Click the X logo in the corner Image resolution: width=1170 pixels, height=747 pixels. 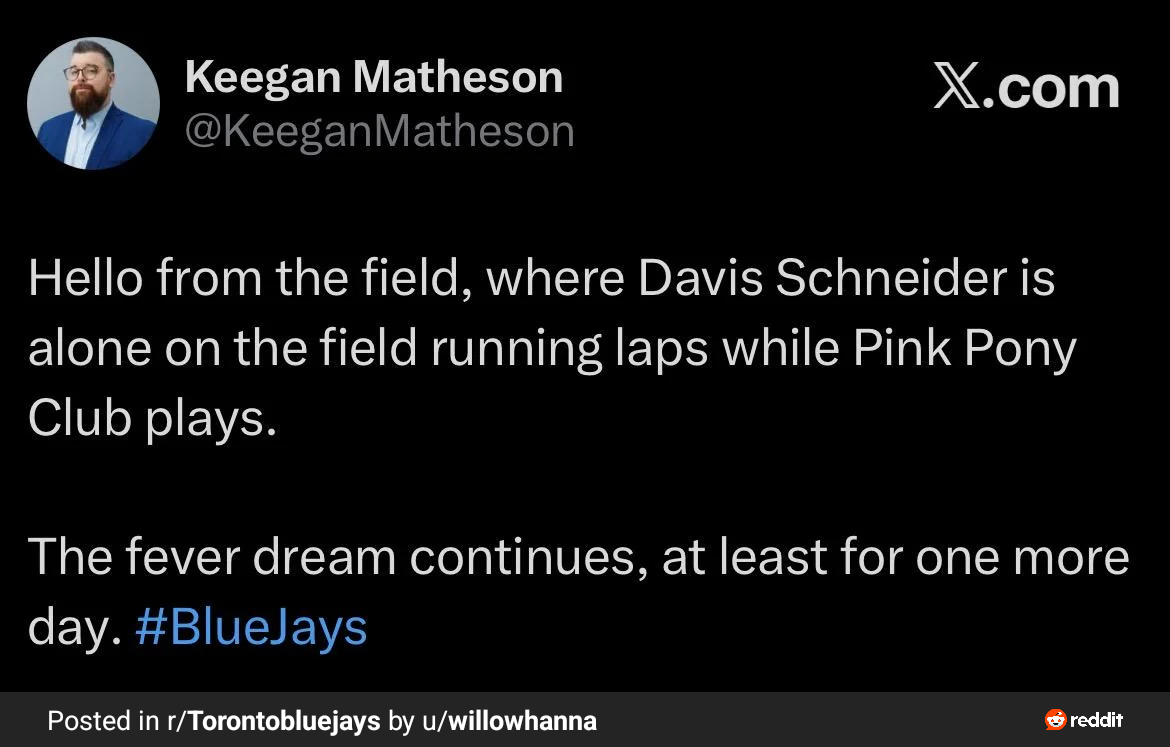tap(958, 88)
